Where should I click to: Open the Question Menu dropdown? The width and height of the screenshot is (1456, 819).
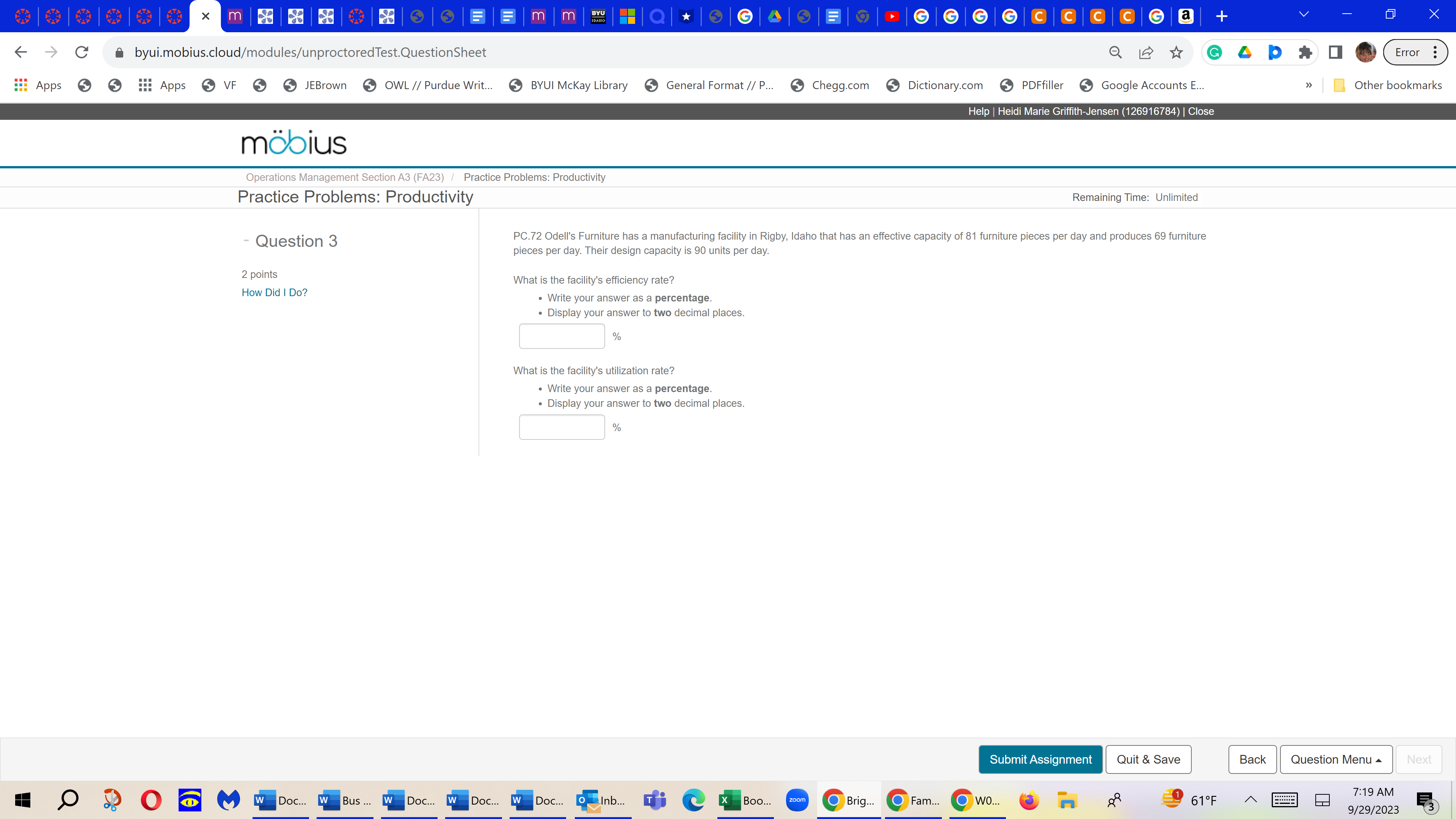pos(1336,759)
